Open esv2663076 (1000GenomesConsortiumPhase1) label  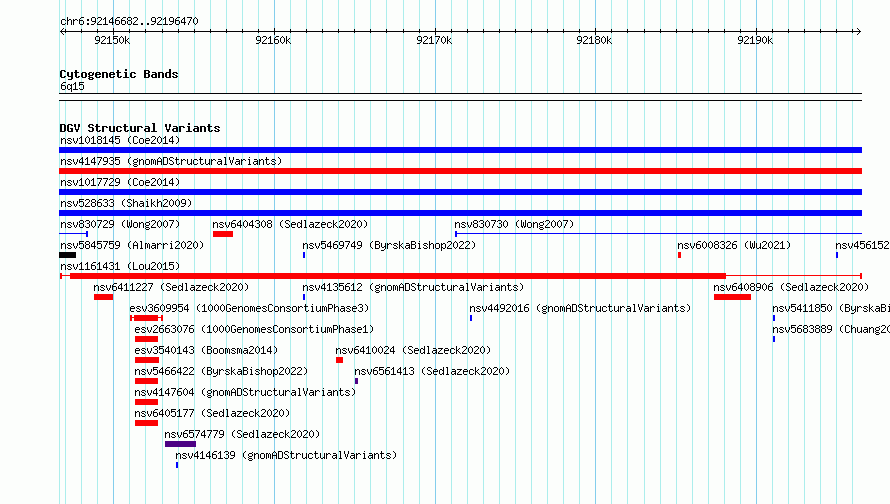(254, 329)
